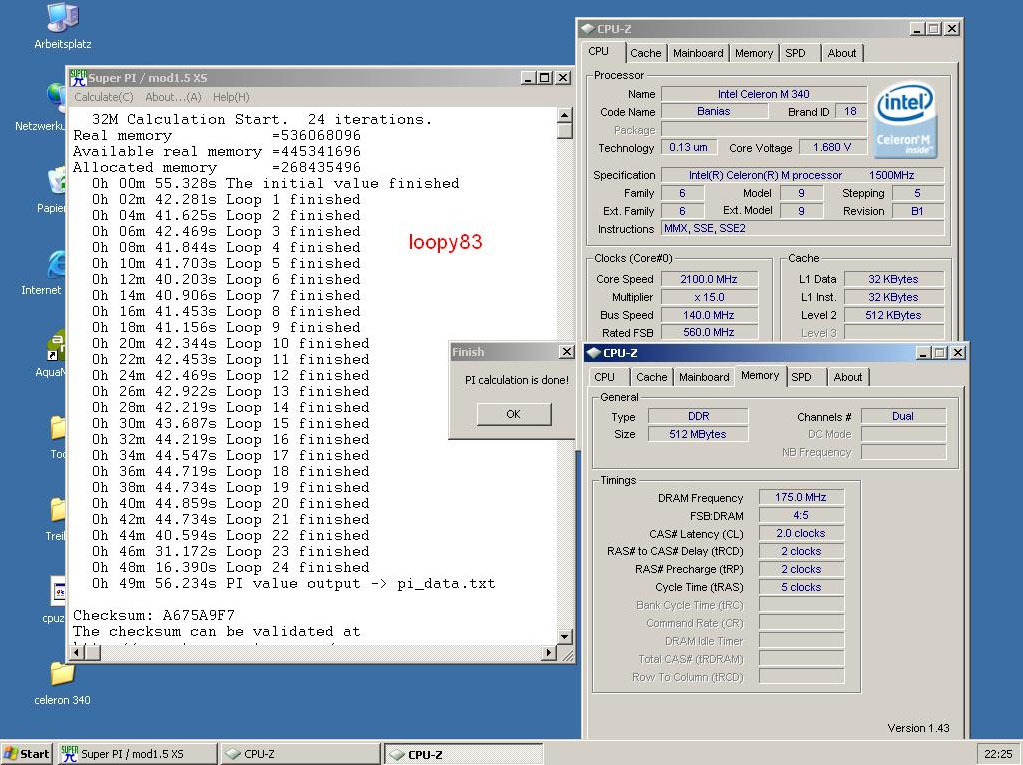
Task: Switch to About tab in upper CPU-Z
Action: (x=842, y=53)
